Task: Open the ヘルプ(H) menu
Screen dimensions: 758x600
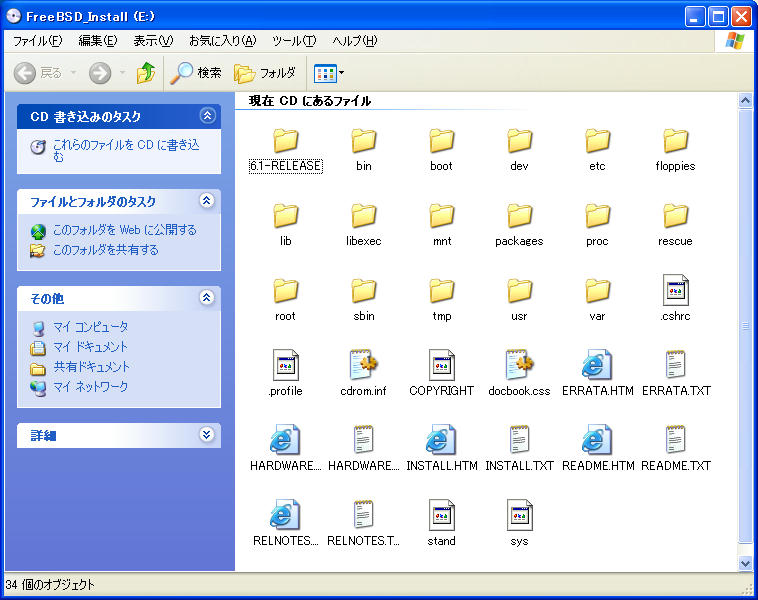Action: 354,41
